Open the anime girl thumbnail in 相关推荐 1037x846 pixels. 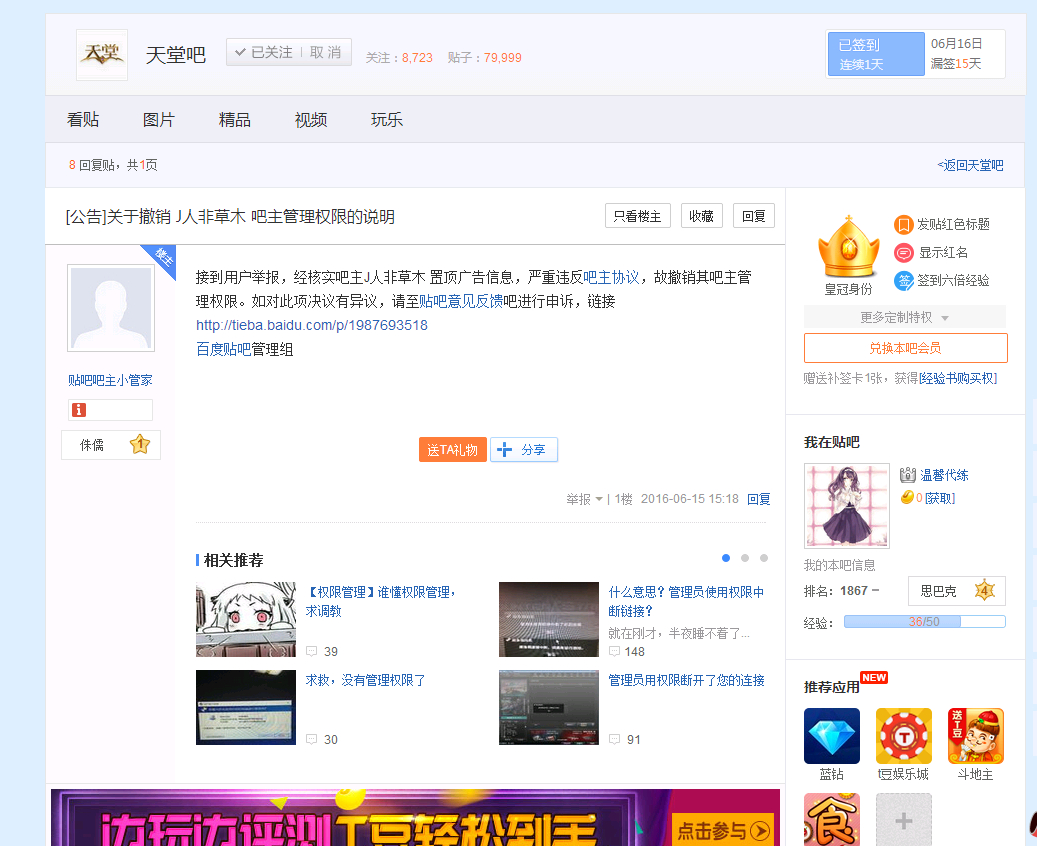pos(246,619)
